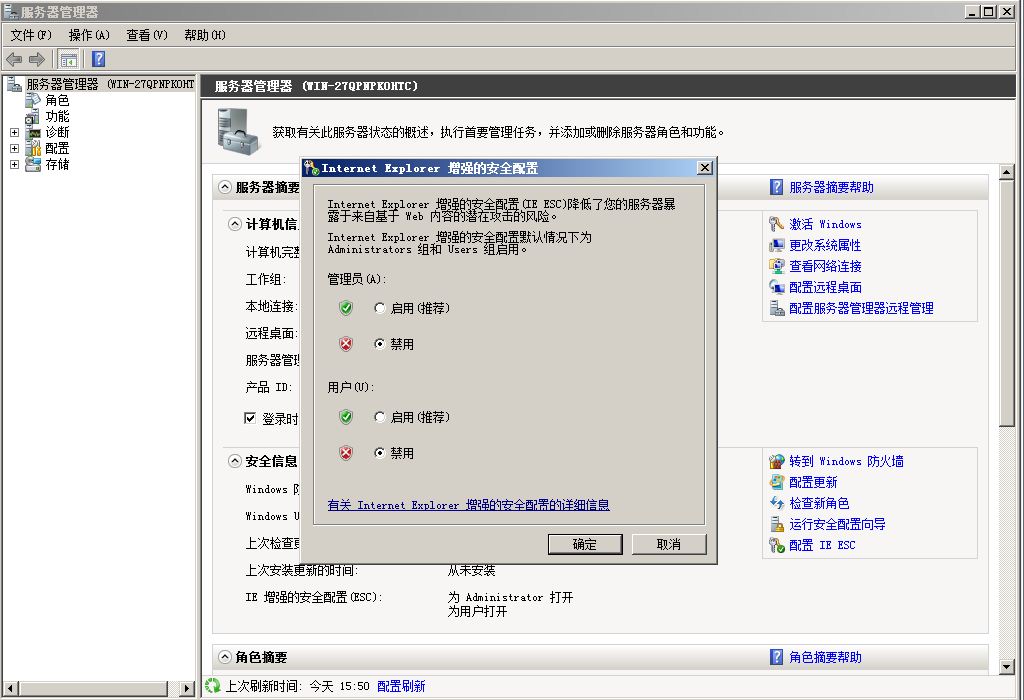Click the Windows 防火墙 icon
Viewport: 1024px width, 700px height.
pyautogui.click(x=776, y=461)
